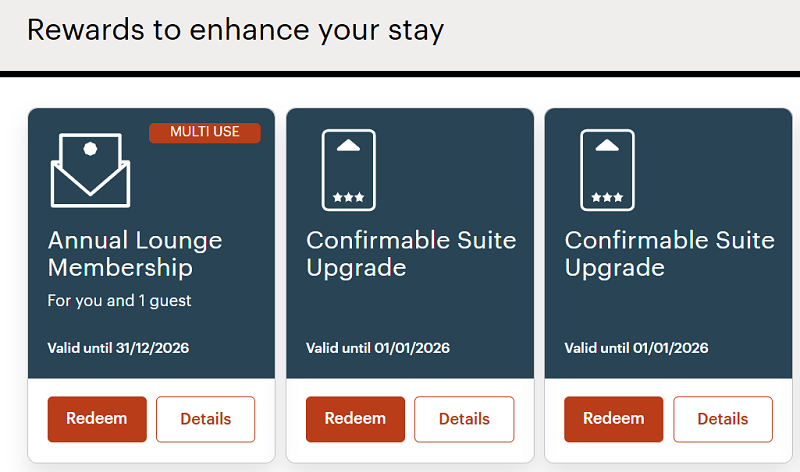Click the first Confirmable Suite Upgrade keycard icon
Viewport: 800px width, 472px height.
[x=348, y=170]
